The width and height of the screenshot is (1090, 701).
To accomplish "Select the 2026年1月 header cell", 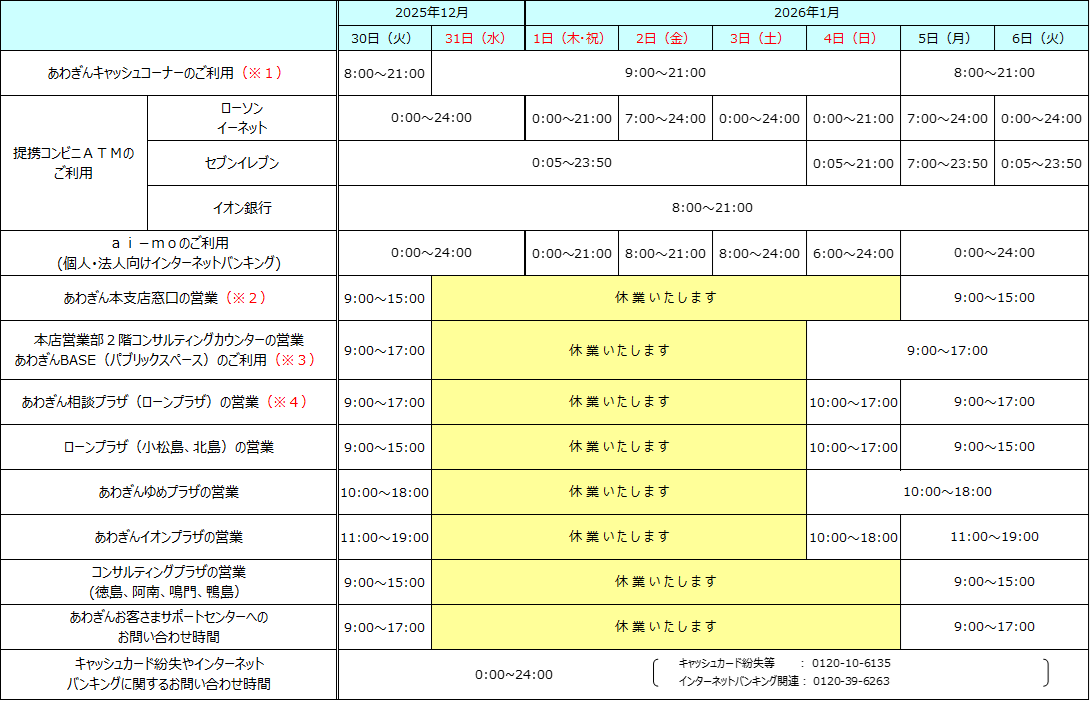I will coord(806,13).
